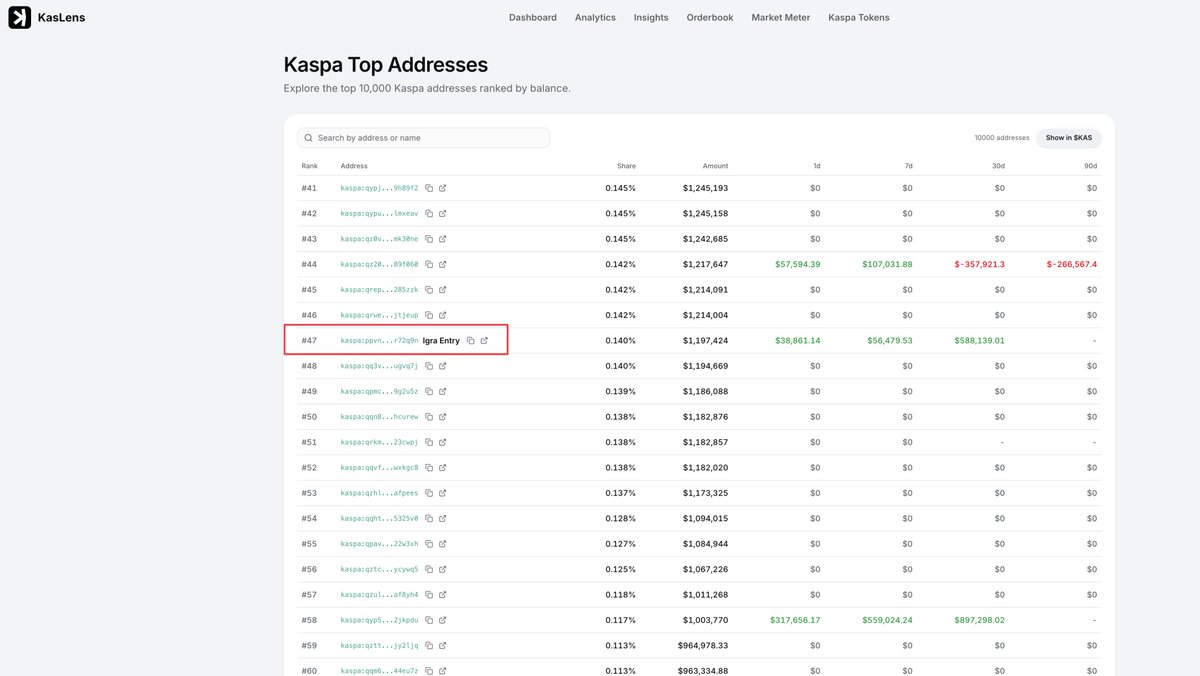Copy address of rank #44
This screenshot has height=676, width=1200.
(428, 264)
